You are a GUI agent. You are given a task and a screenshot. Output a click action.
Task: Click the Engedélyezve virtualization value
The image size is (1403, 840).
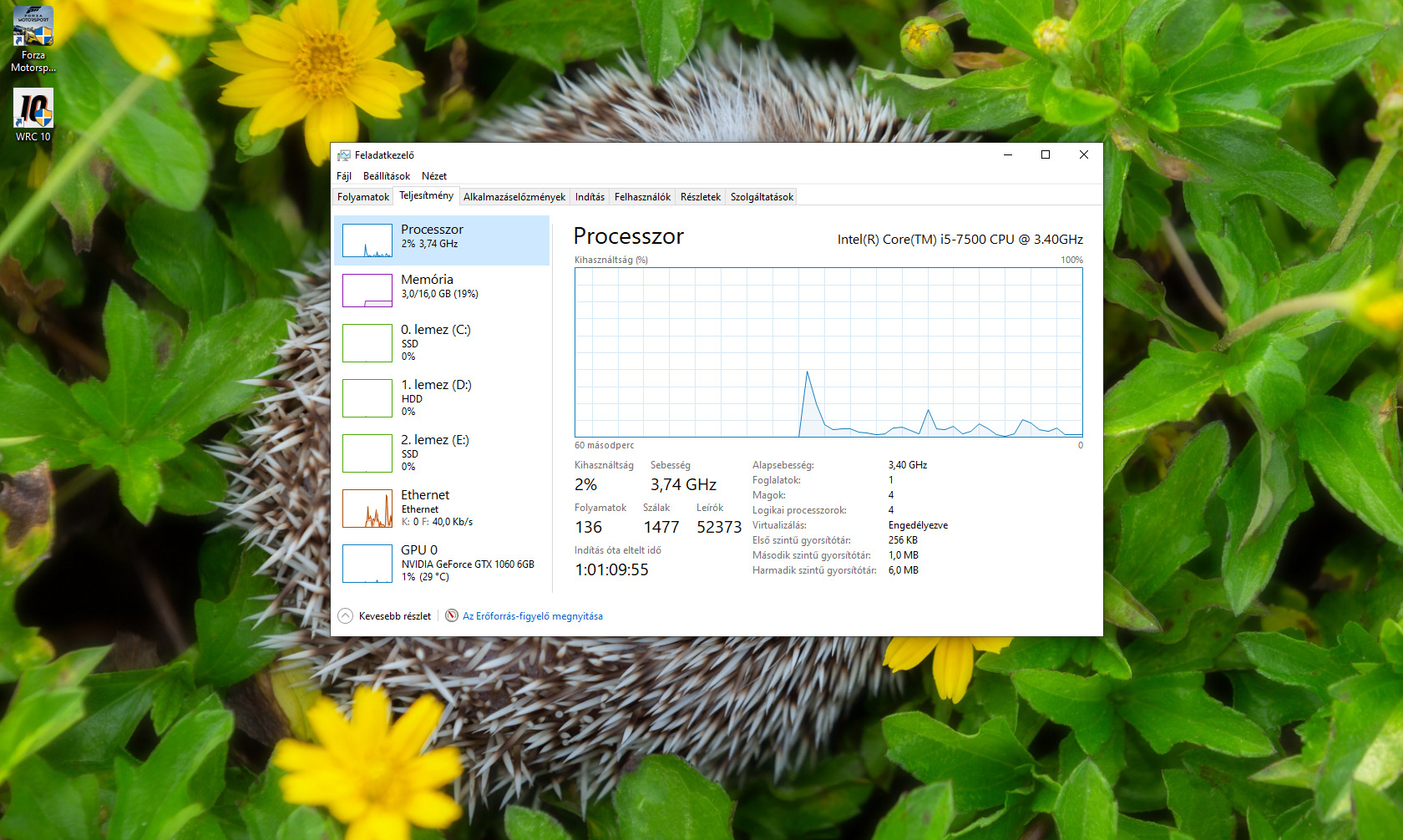918,525
